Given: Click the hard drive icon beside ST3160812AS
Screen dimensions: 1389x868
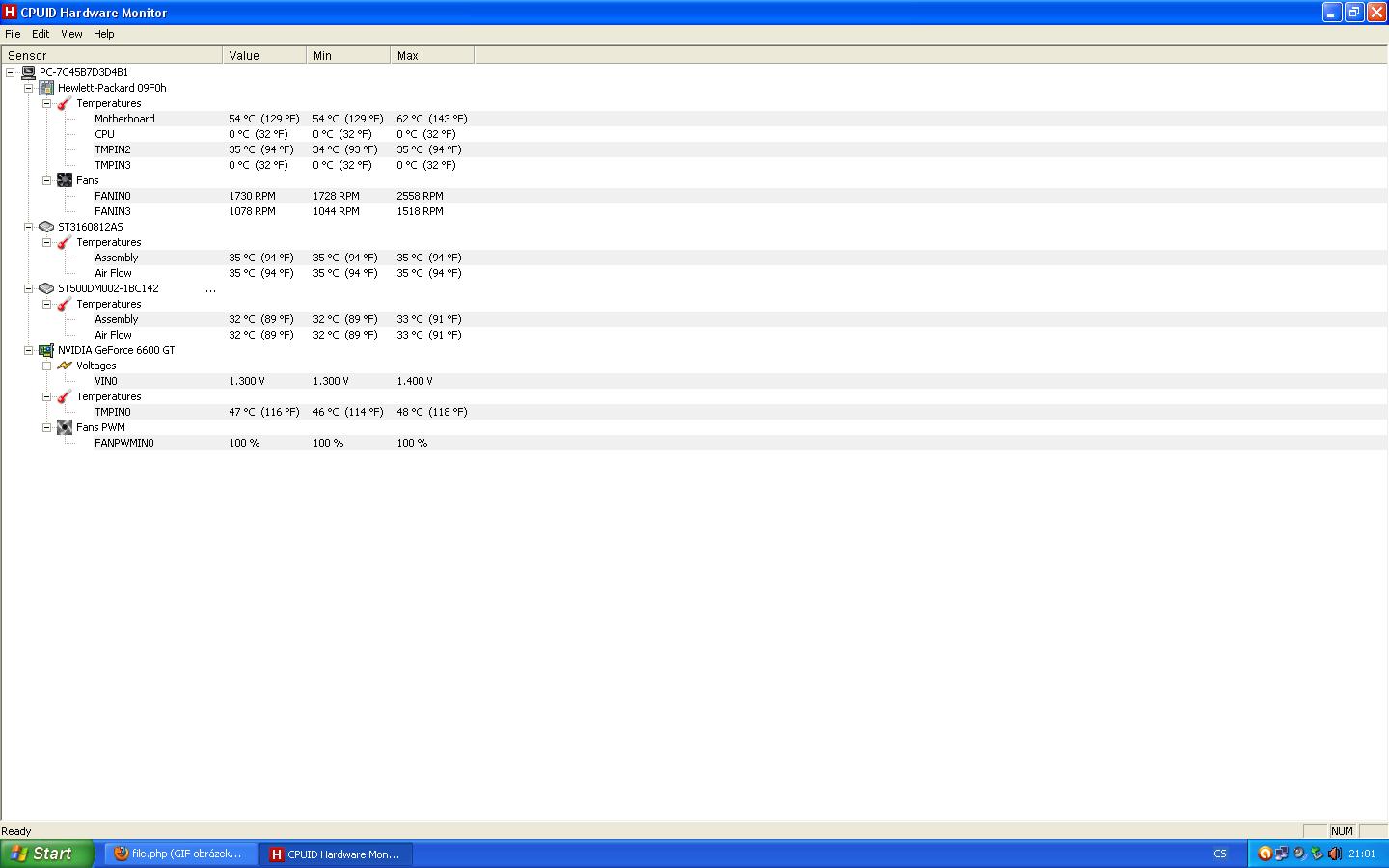Looking at the screenshot, I should 46,227.
